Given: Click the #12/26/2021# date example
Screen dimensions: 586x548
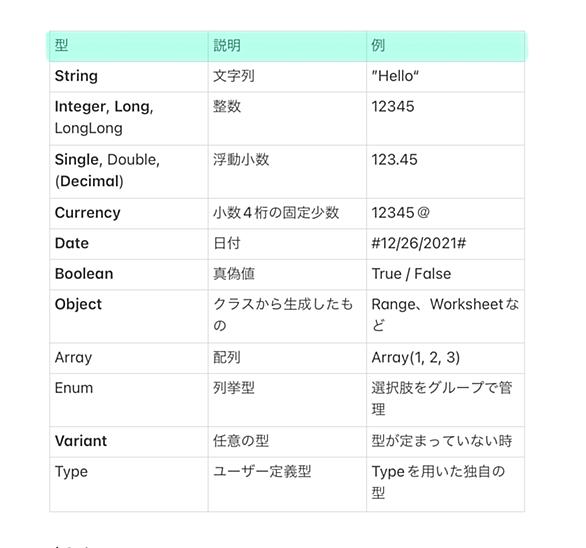Looking at the screenshot, I should (x=419, y=244).
